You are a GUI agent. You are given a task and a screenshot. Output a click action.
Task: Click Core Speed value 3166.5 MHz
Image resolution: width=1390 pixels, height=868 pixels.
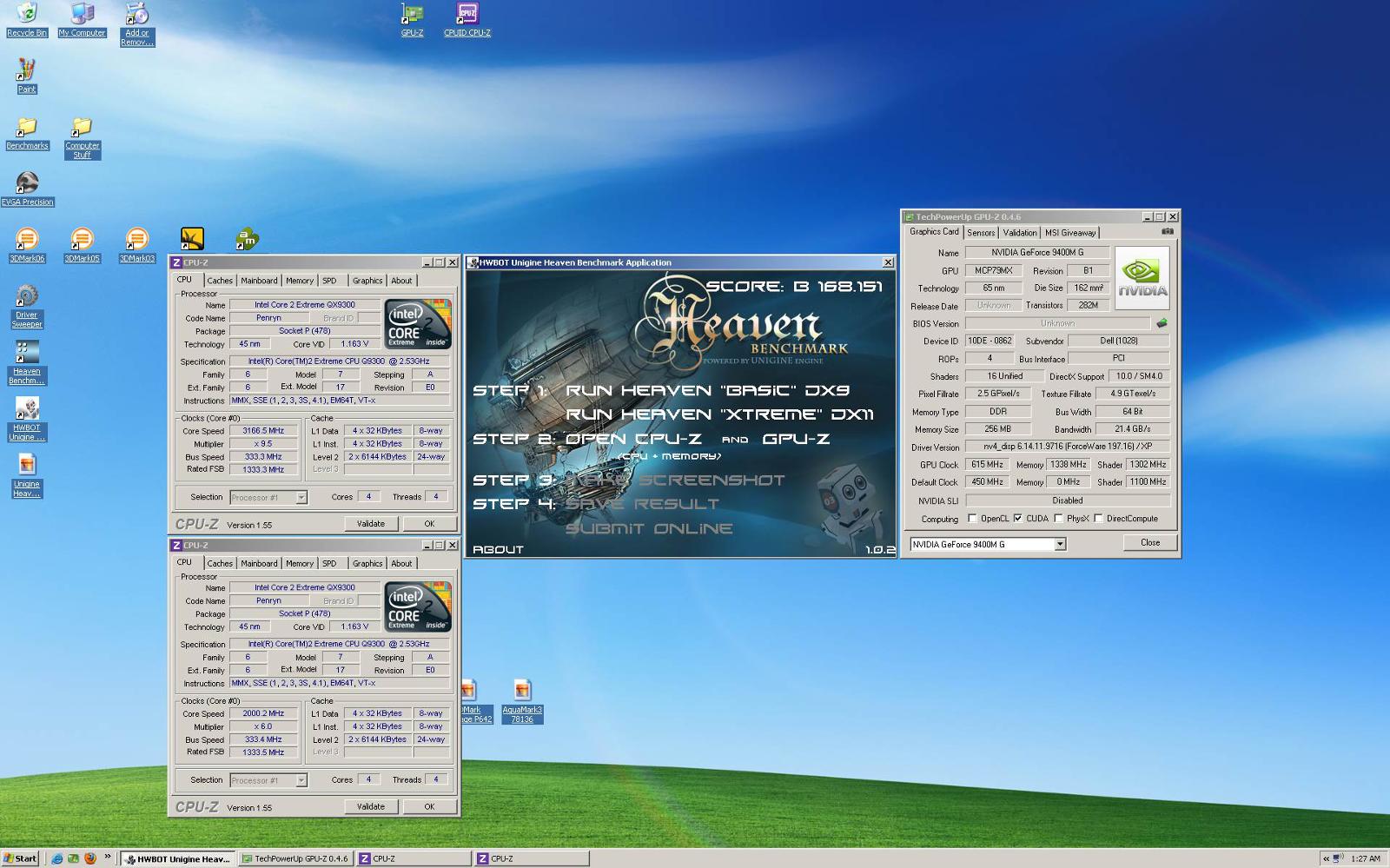tap(263, 431)
